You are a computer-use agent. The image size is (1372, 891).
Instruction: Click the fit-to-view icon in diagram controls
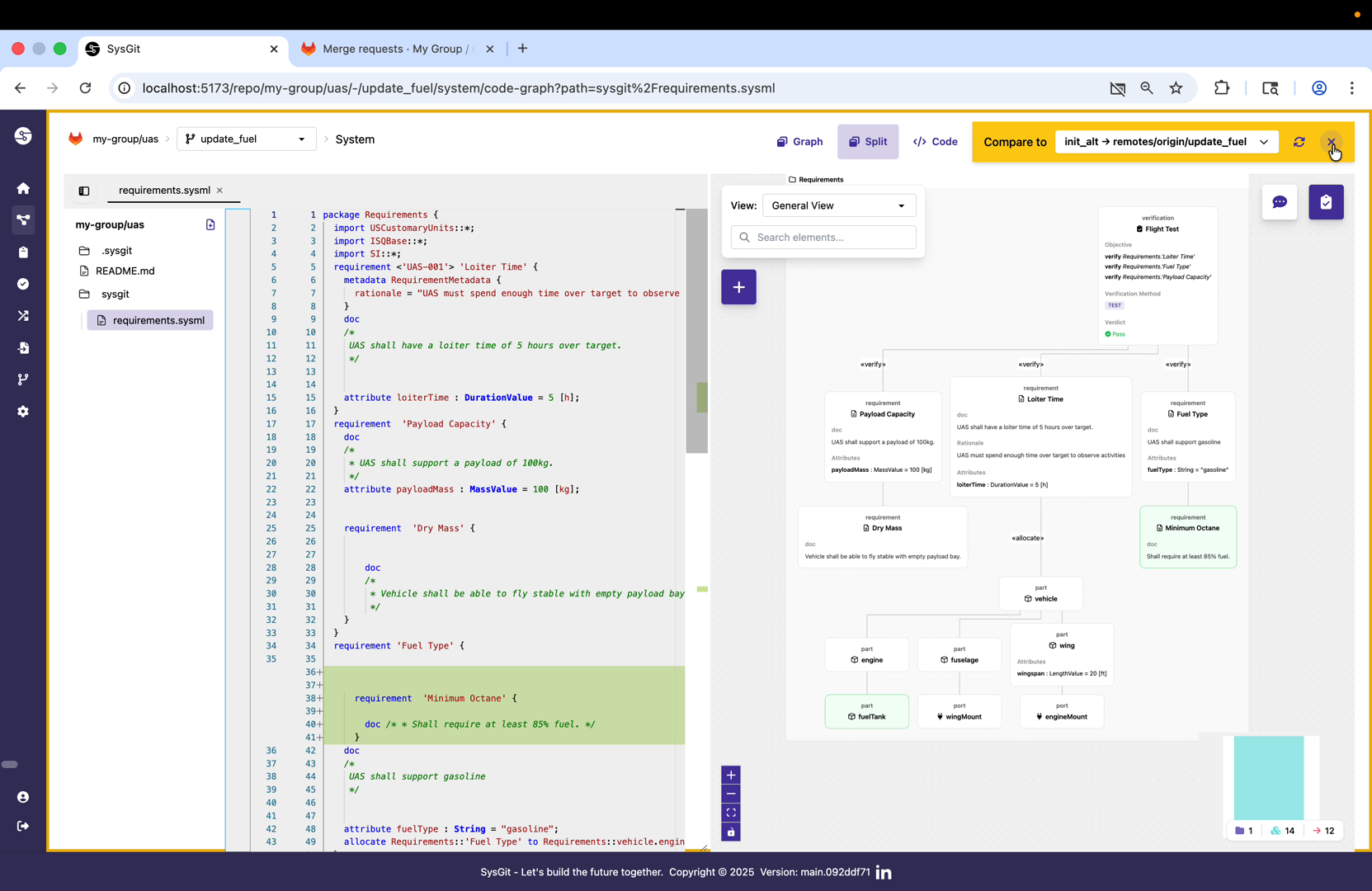tap(730, 812)
